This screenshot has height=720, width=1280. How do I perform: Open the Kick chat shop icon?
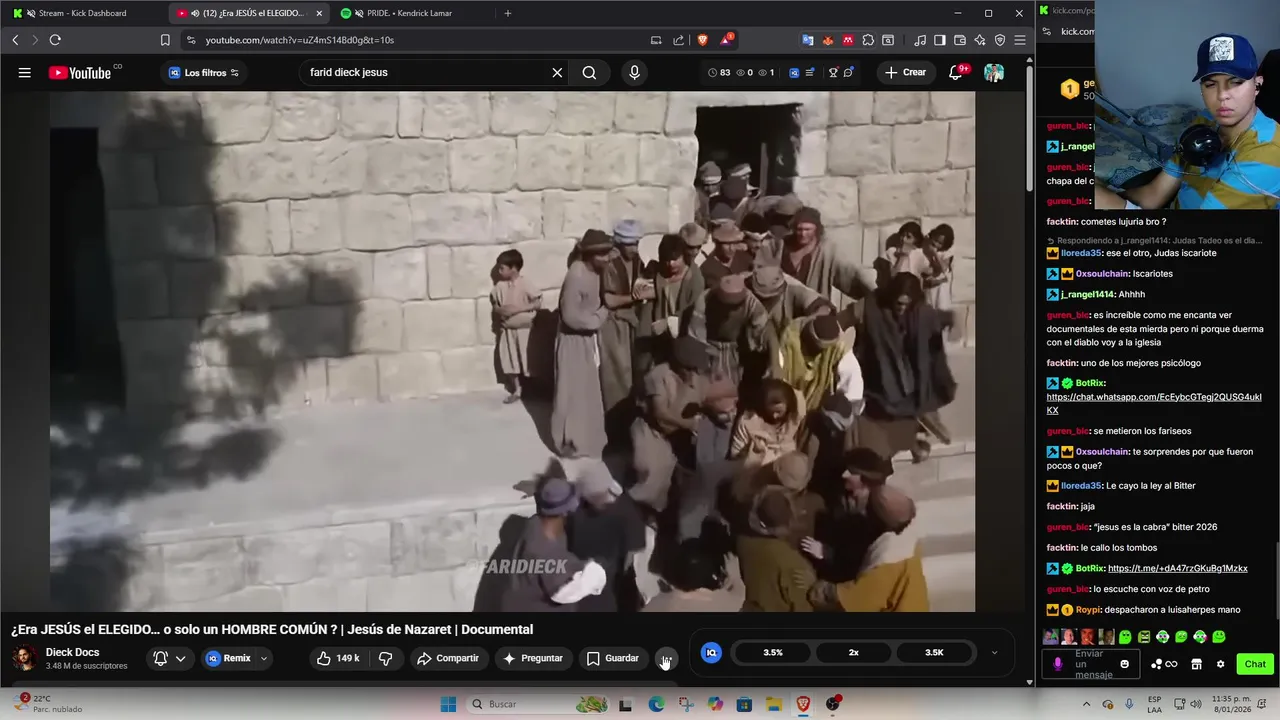[1196, 664]
